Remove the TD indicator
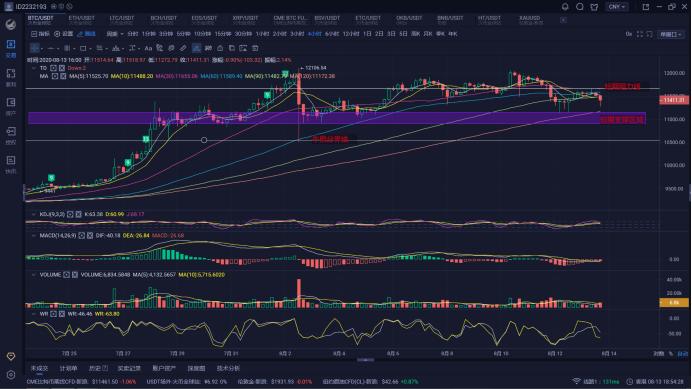This screenshot has height=389, width=692. [x=62, y=68]
